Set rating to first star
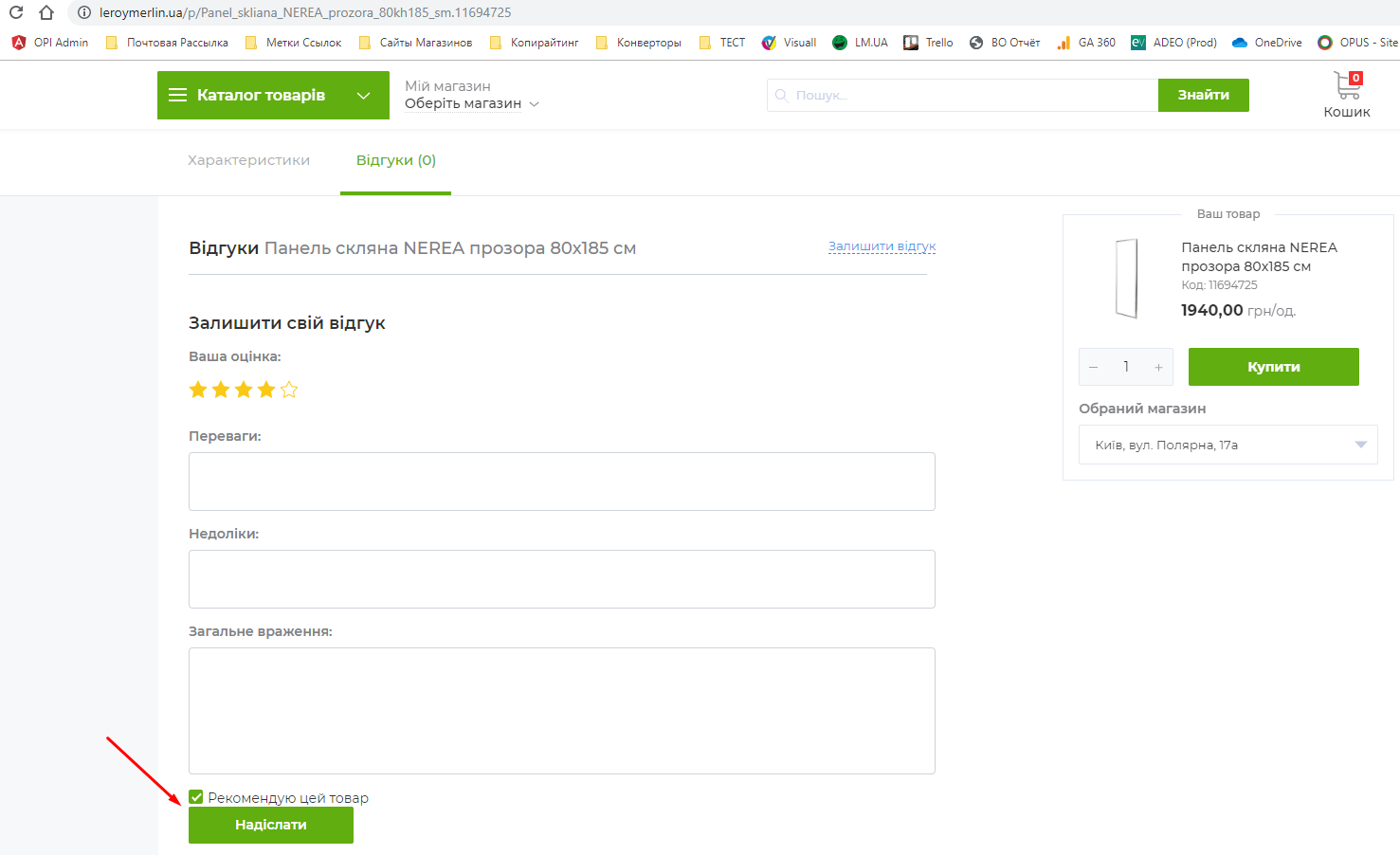The height and width of the screenshot is (855, 1400). click(x=198, y=390)
